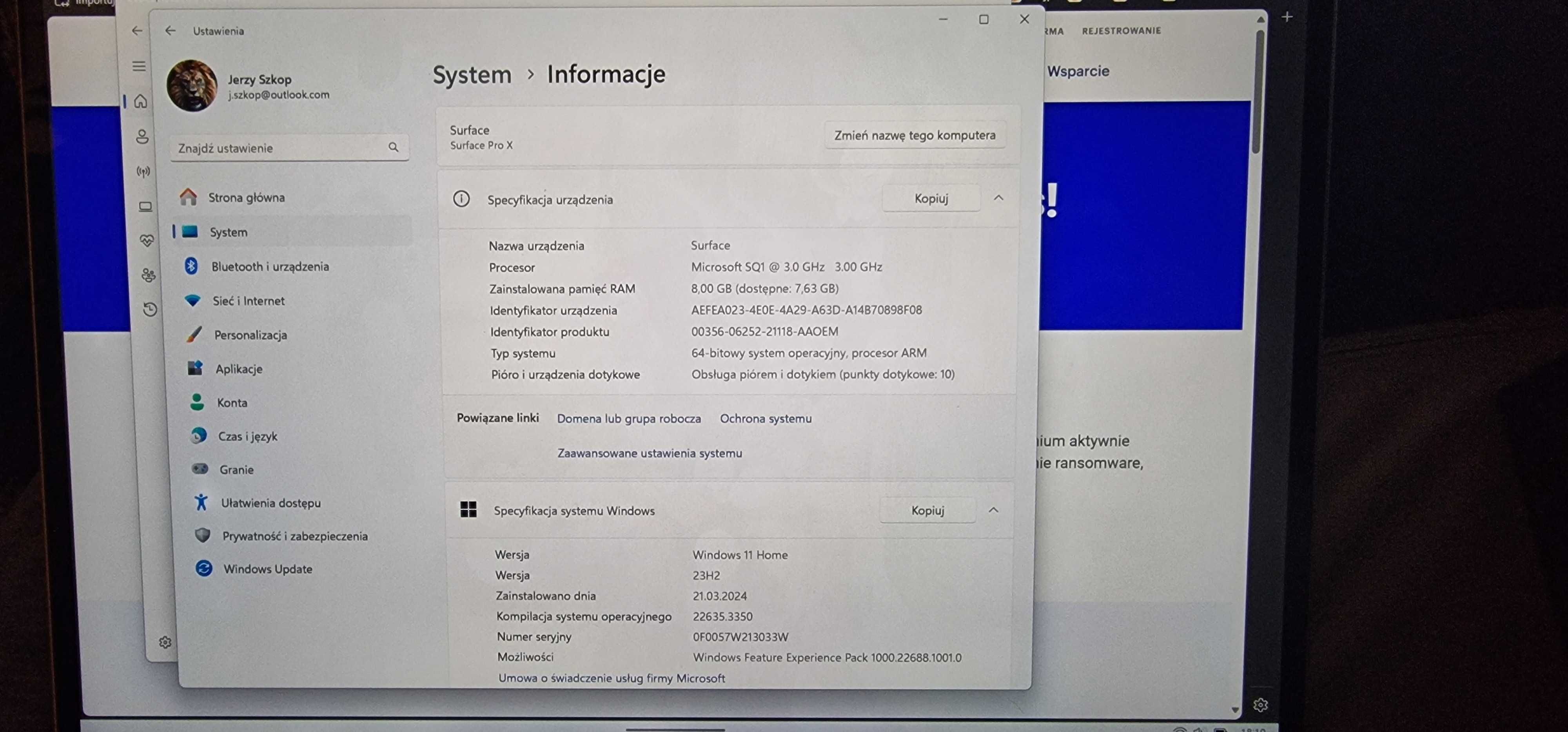Click j.szkop@outlook.com account email
Viewport: 1568px width, 732px height.
(279, 94)
